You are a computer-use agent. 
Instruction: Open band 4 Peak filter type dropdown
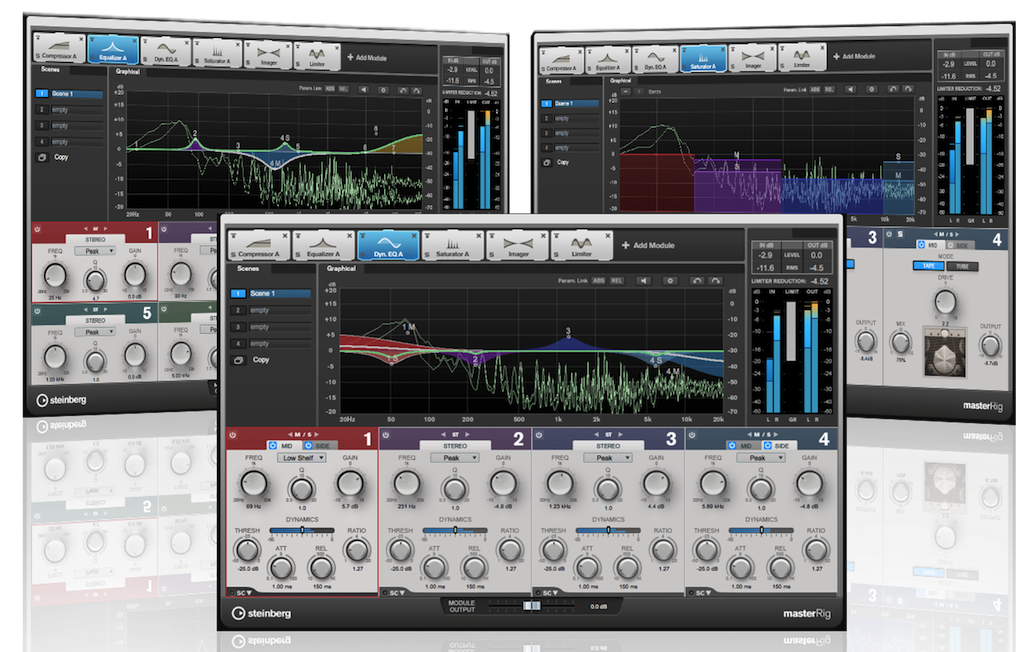761,458
